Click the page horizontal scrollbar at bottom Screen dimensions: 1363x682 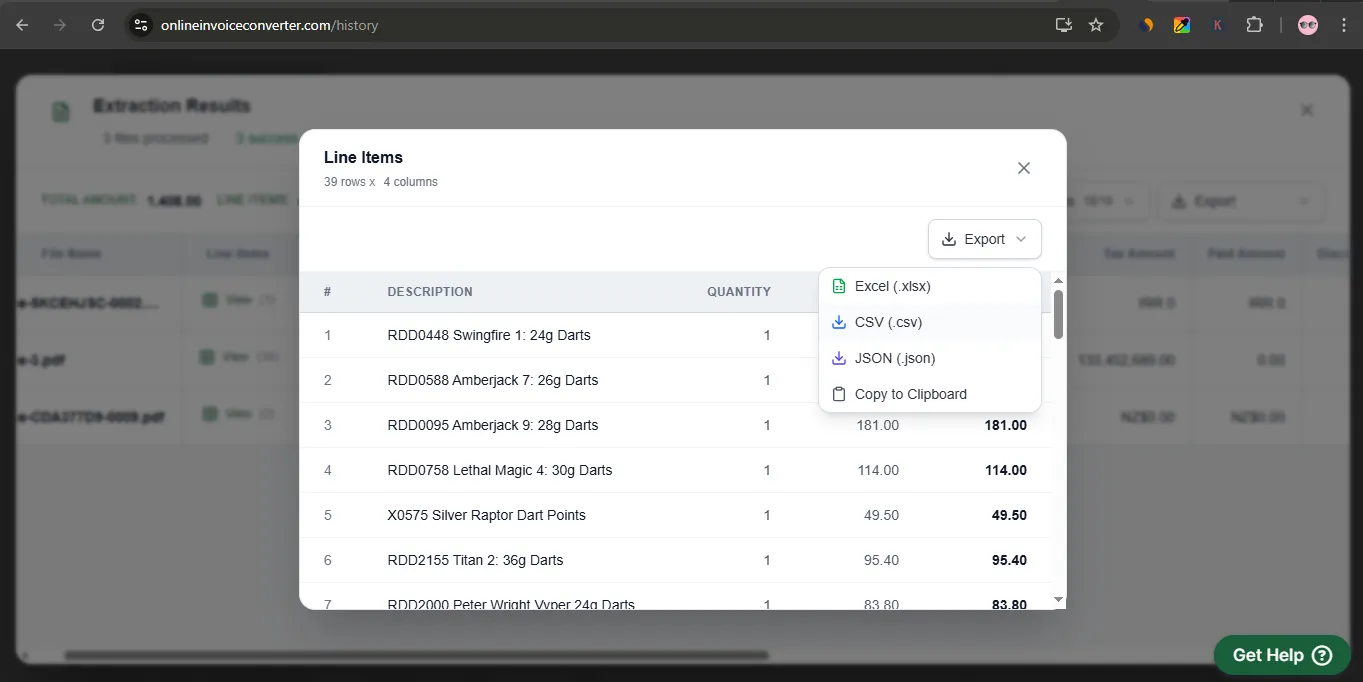tap(416, 656)
